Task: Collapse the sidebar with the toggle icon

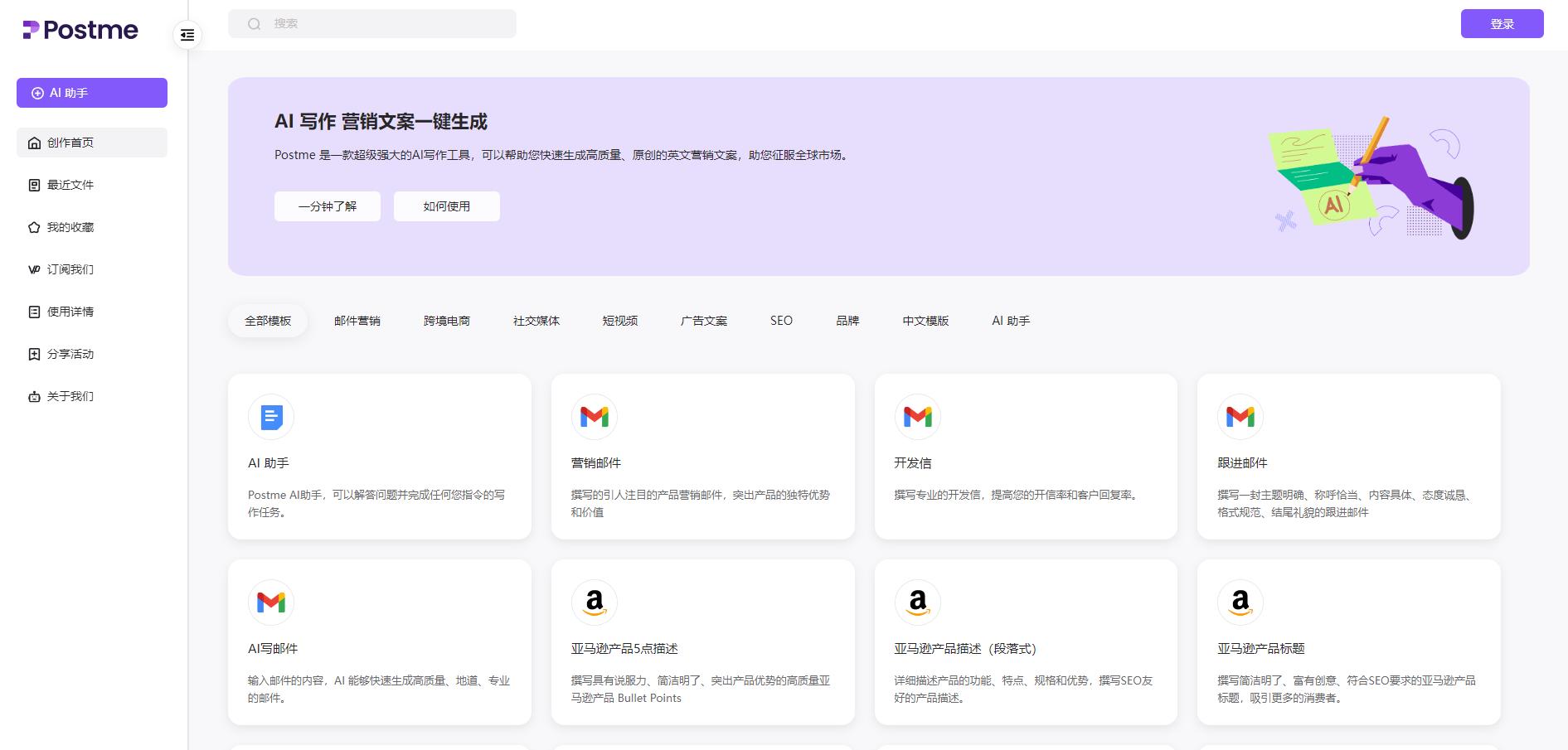Action: pos(187,35)
